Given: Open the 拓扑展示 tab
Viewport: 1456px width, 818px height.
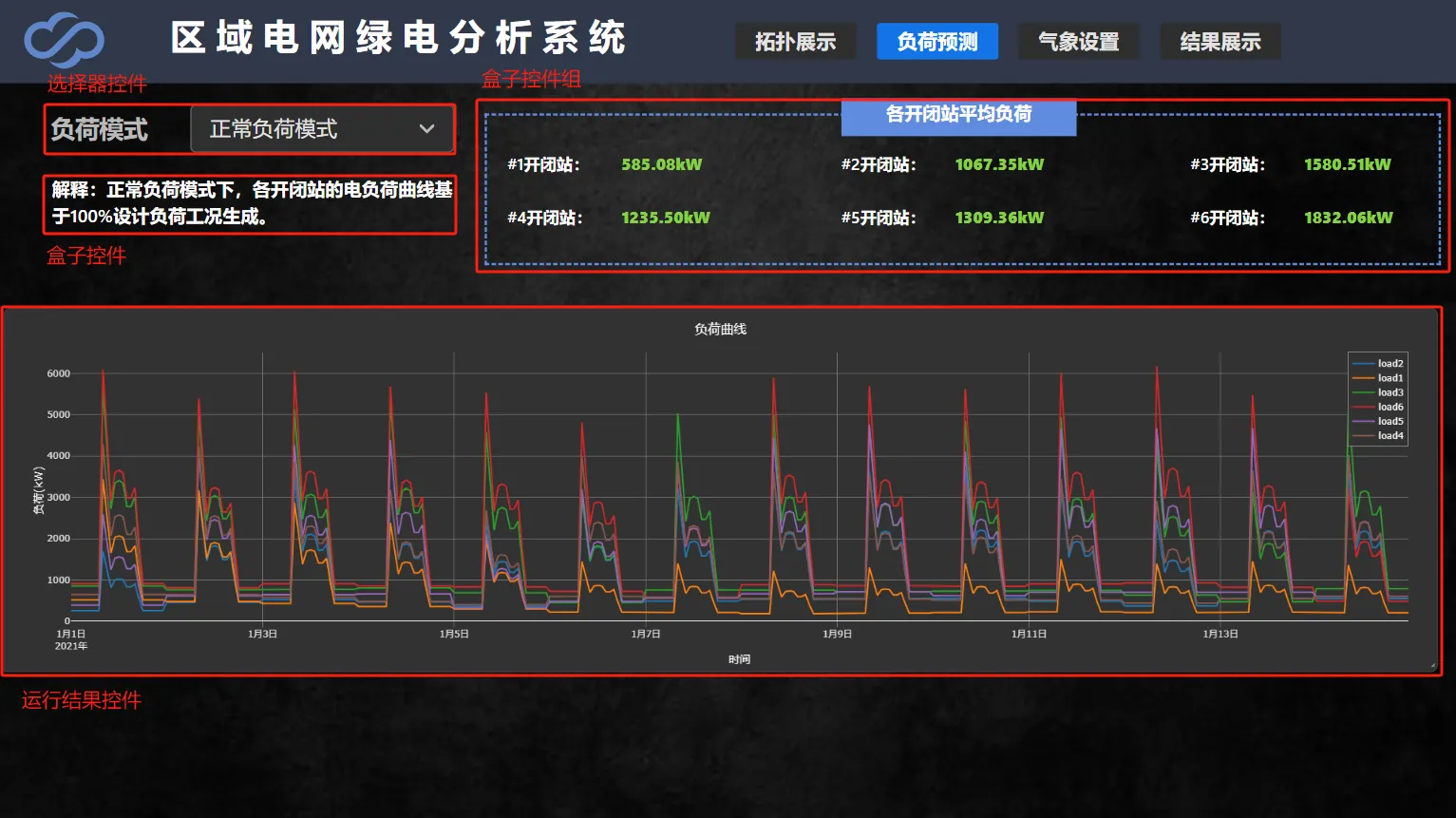Looking at the screenshot, I should click(x=795, y=42).
